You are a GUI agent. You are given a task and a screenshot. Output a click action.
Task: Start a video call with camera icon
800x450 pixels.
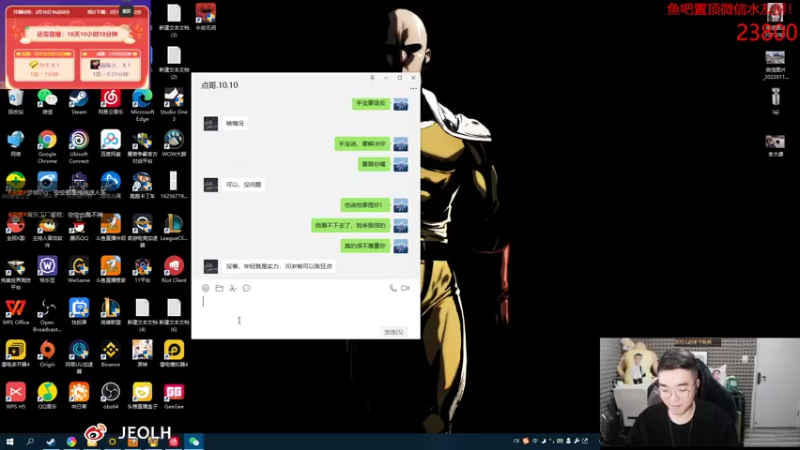click(x=405, y=288)
